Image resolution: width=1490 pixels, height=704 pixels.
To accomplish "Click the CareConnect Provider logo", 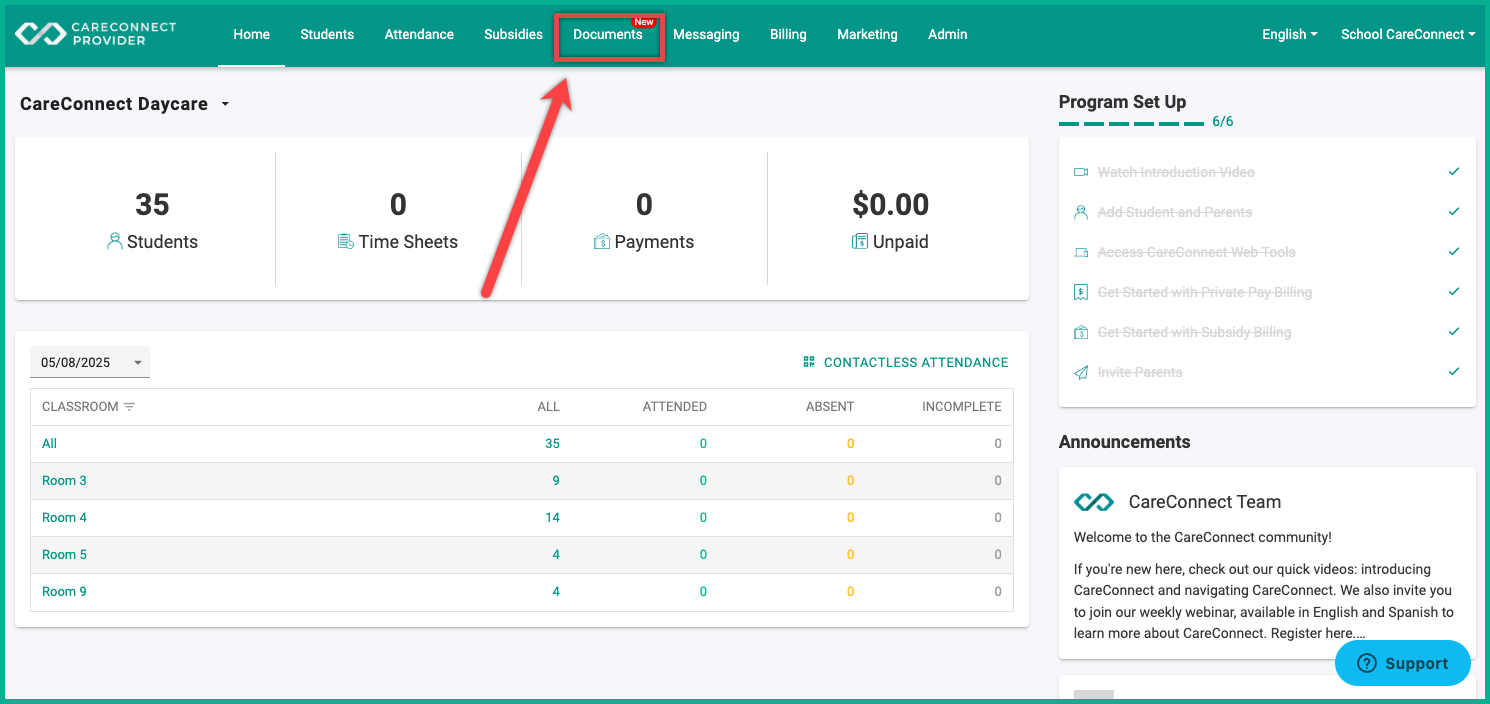I will point(95,34).
